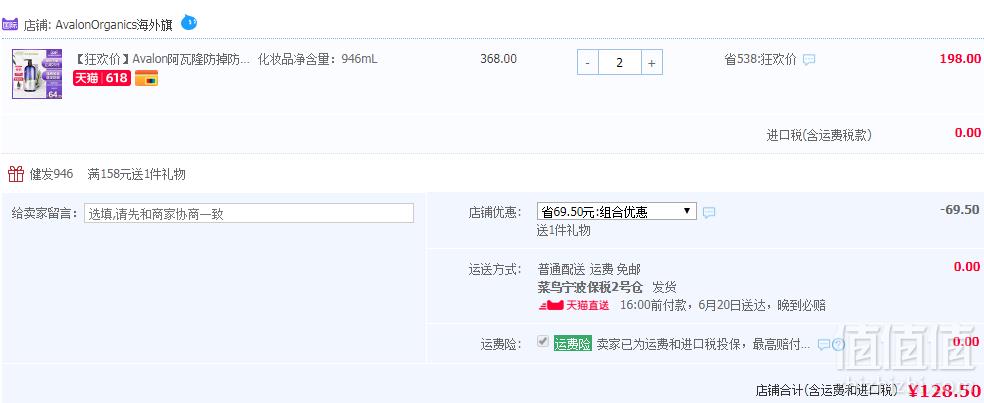The height and width of the screenshot is (403, 984).
Task: Click the Tmall 618 promotion badge
Action: tap(102, 78)
